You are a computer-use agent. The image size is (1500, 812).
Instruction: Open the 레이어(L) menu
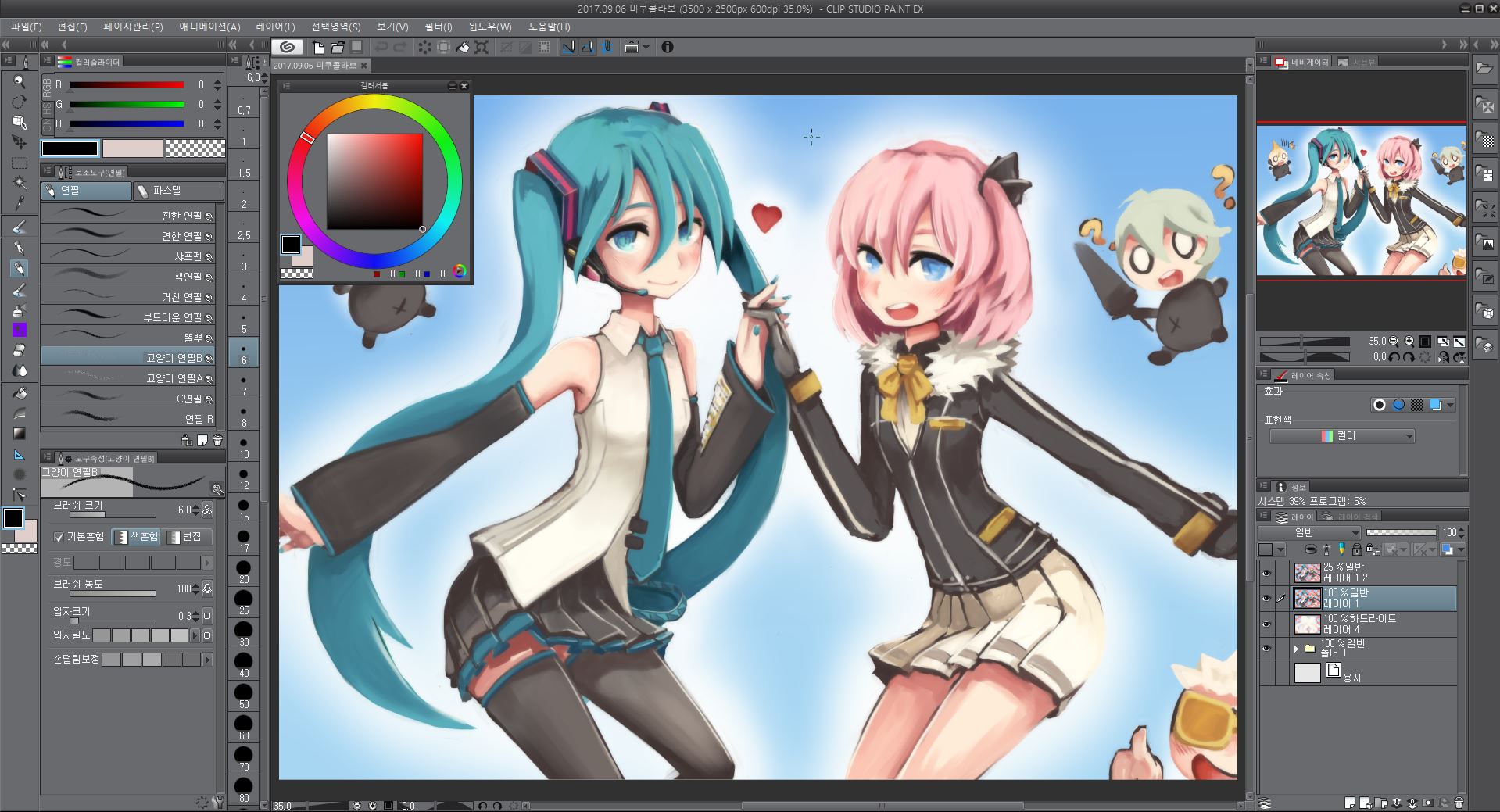(275, 27)
